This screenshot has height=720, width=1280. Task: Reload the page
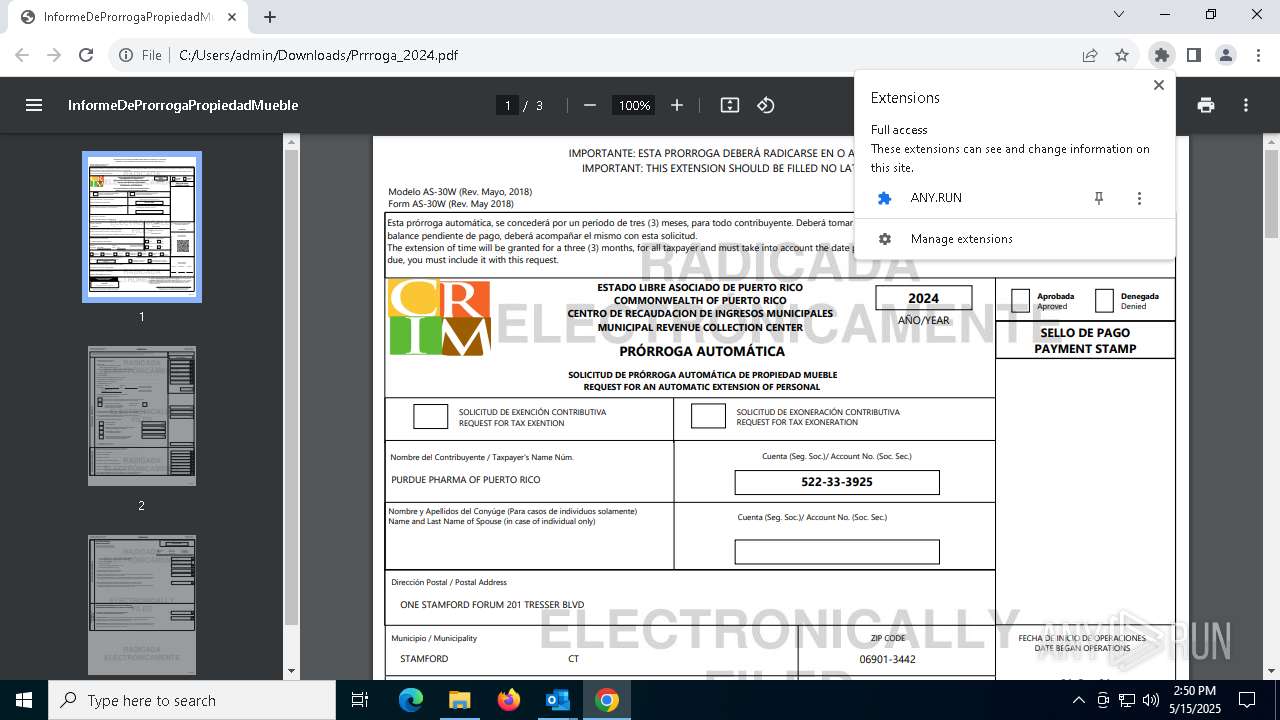pos(86,55)
